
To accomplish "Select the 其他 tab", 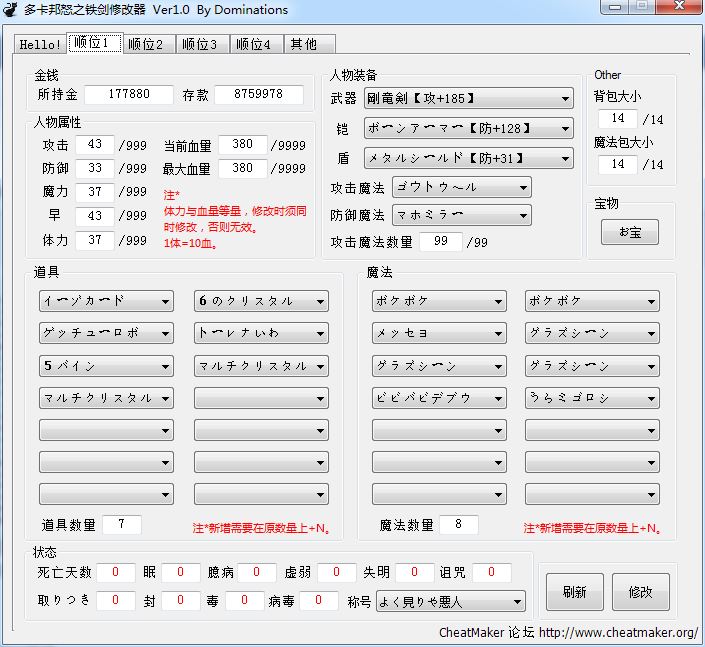I will pos(308,44).
